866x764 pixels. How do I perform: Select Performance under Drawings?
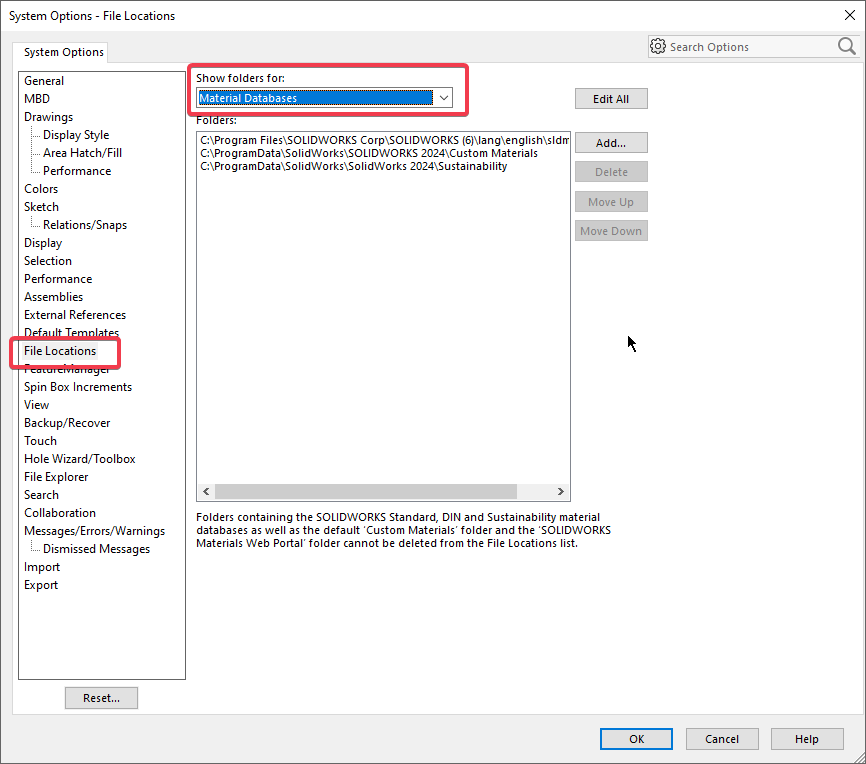[77, 171]
